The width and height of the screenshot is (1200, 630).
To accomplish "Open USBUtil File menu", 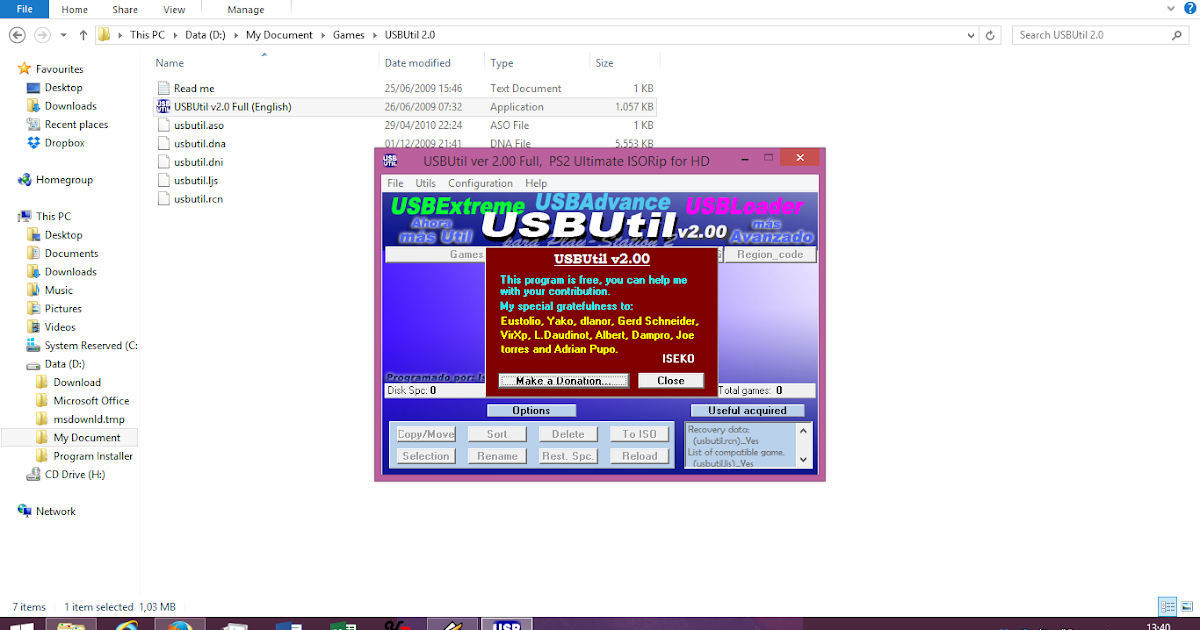I will point(395,183).
